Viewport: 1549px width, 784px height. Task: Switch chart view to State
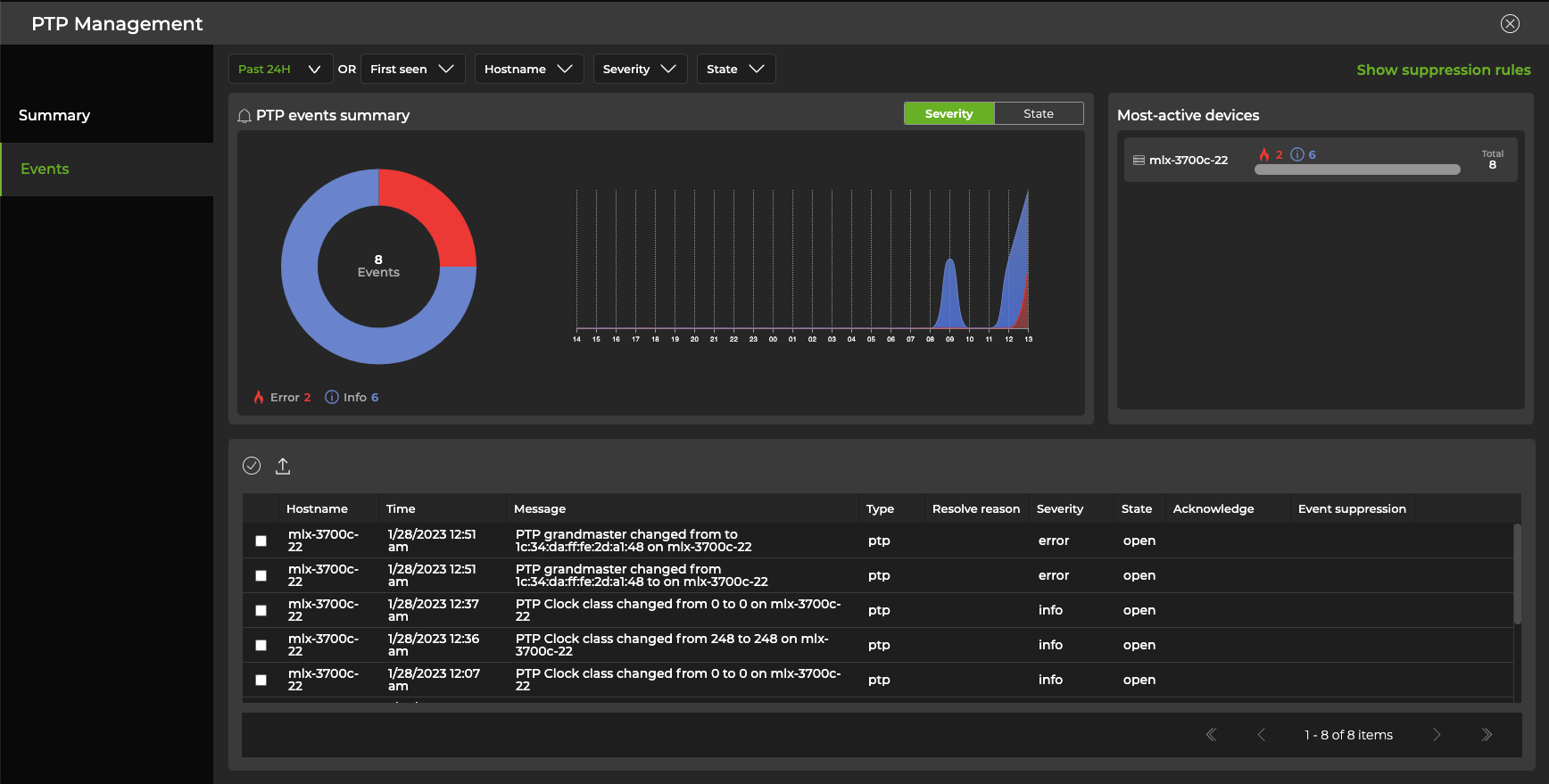(x=1038, y=114)
